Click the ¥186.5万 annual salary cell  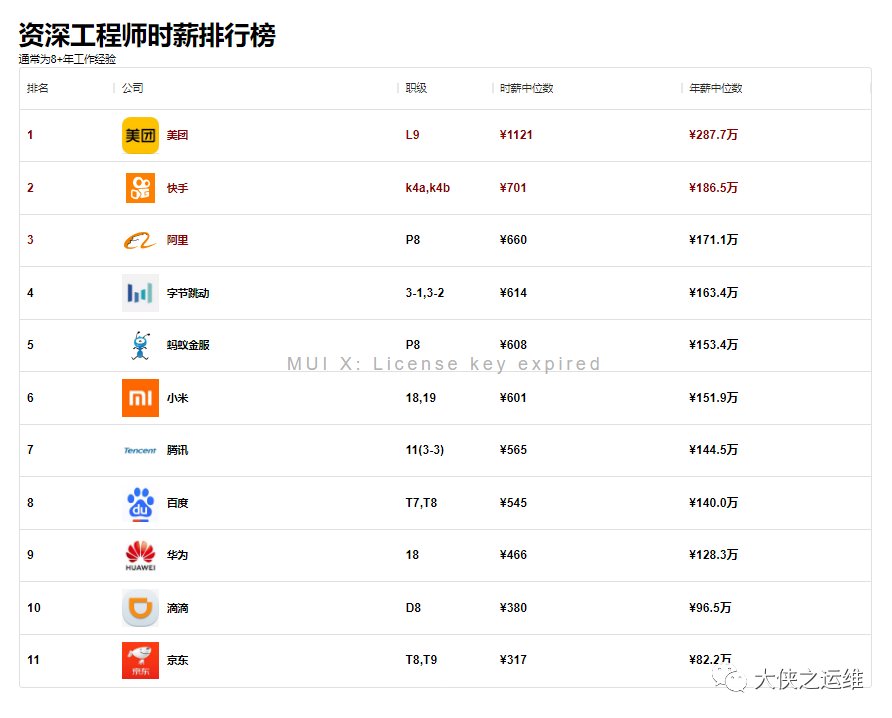(x=713, y=188)
